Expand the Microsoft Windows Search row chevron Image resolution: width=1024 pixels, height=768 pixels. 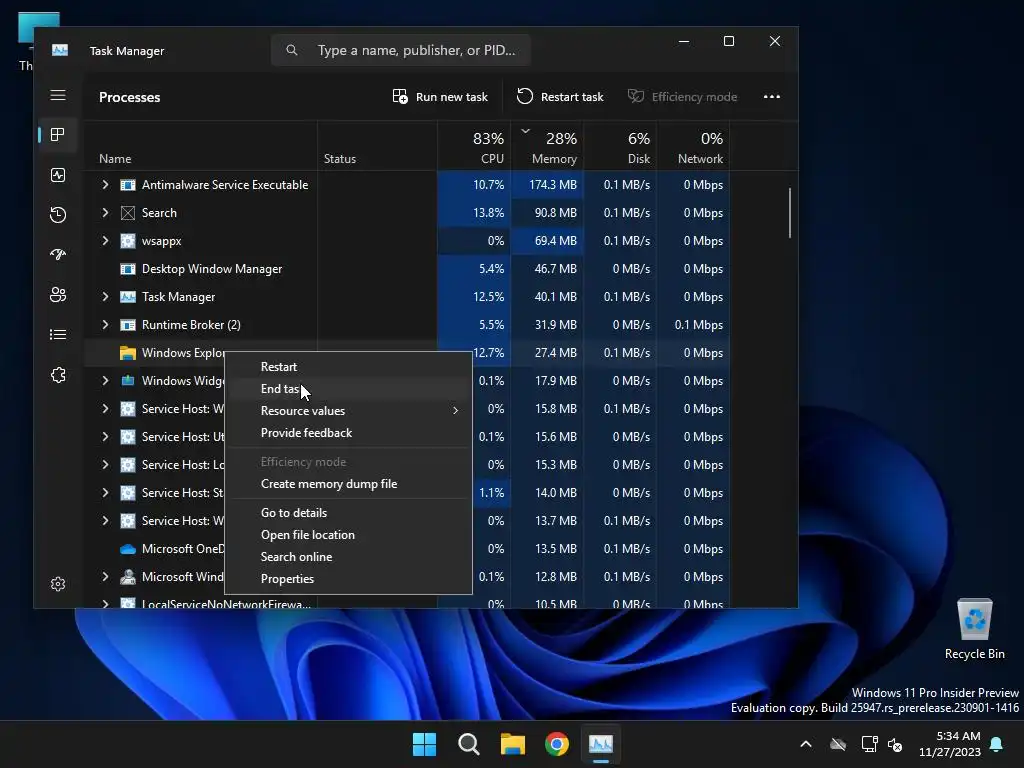105,577
